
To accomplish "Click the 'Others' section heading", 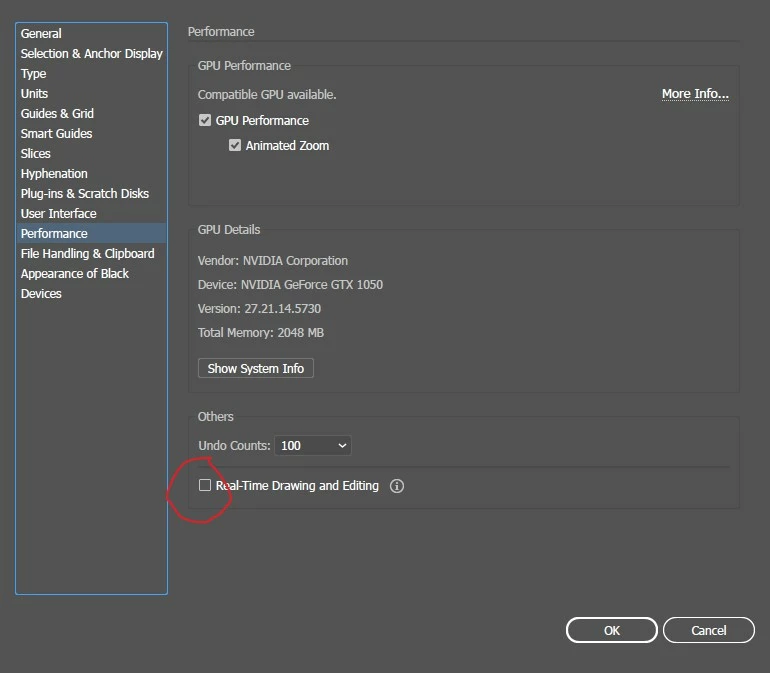I will 216,417.
